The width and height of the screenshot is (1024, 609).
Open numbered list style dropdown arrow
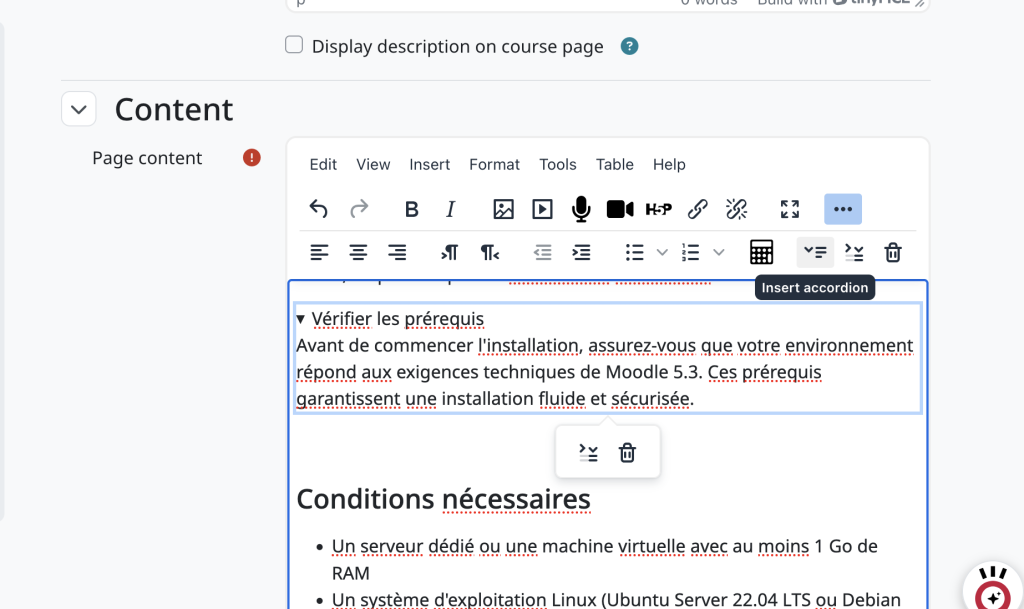[x=718, y=252]
